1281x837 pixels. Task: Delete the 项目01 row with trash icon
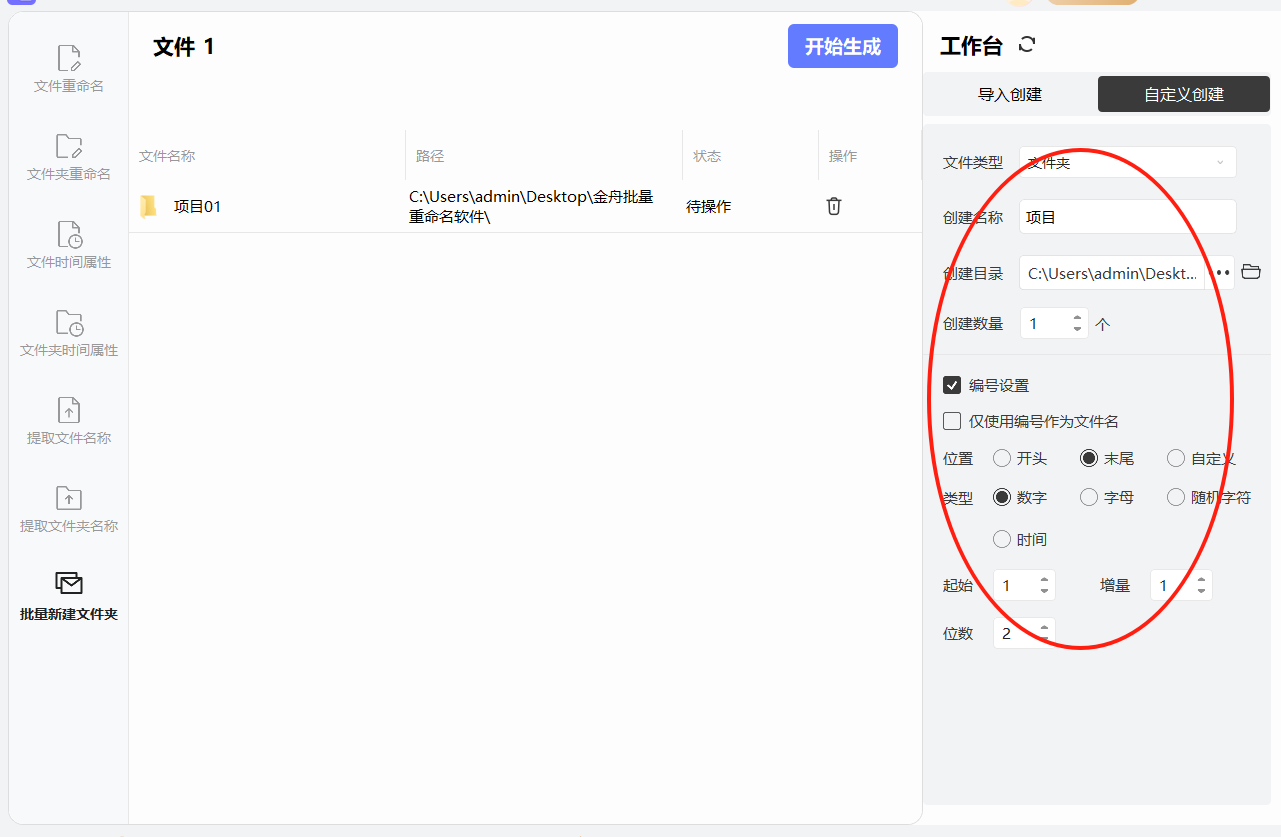pos(834,206)
